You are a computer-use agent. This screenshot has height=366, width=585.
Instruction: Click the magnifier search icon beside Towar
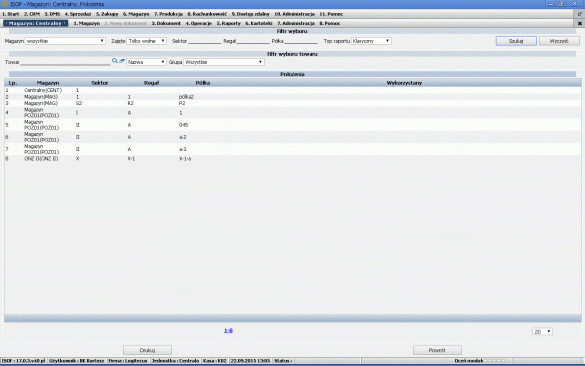coord(115,61)
